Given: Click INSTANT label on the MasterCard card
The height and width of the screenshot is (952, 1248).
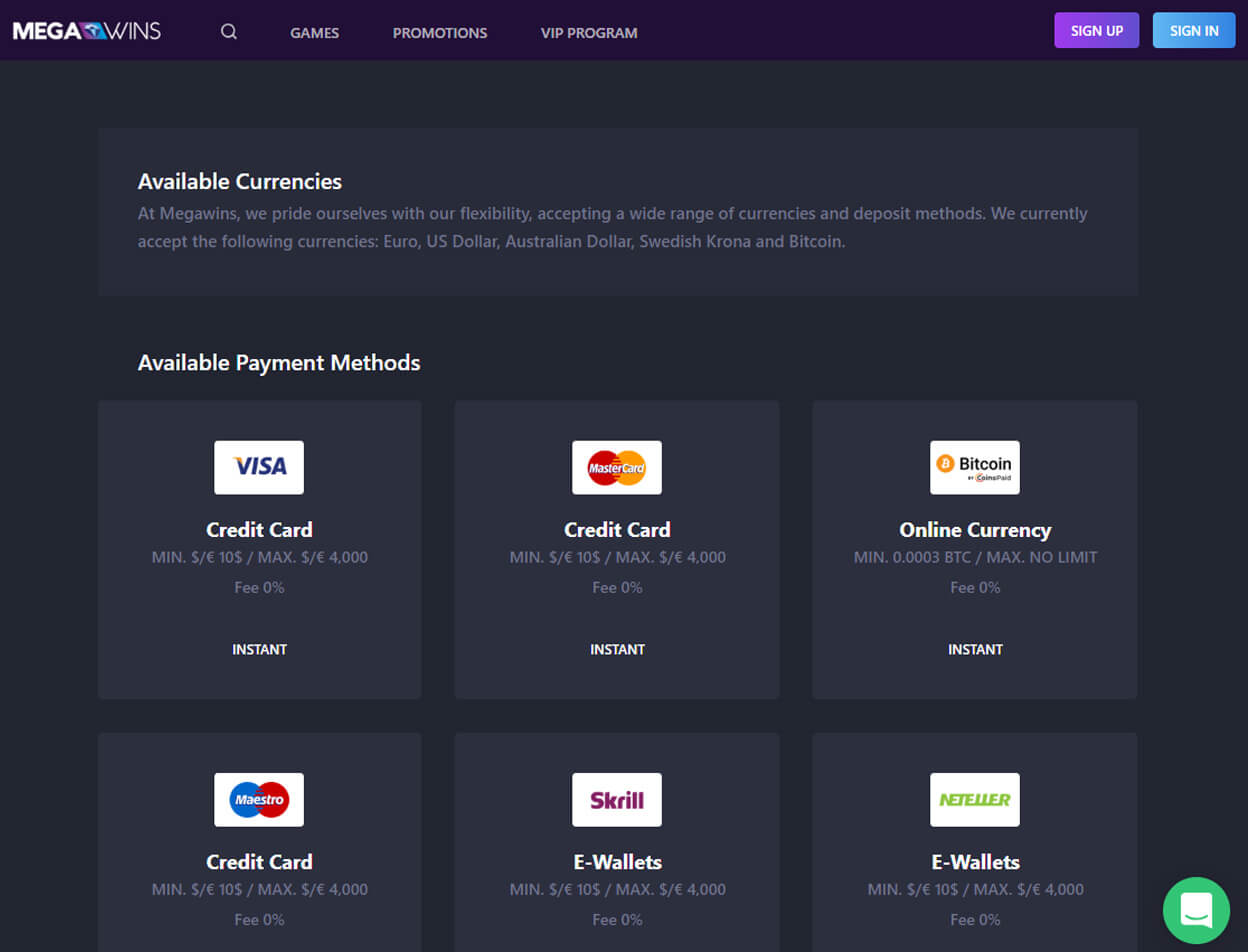Looking at the screenshot, I should (617, 650).
